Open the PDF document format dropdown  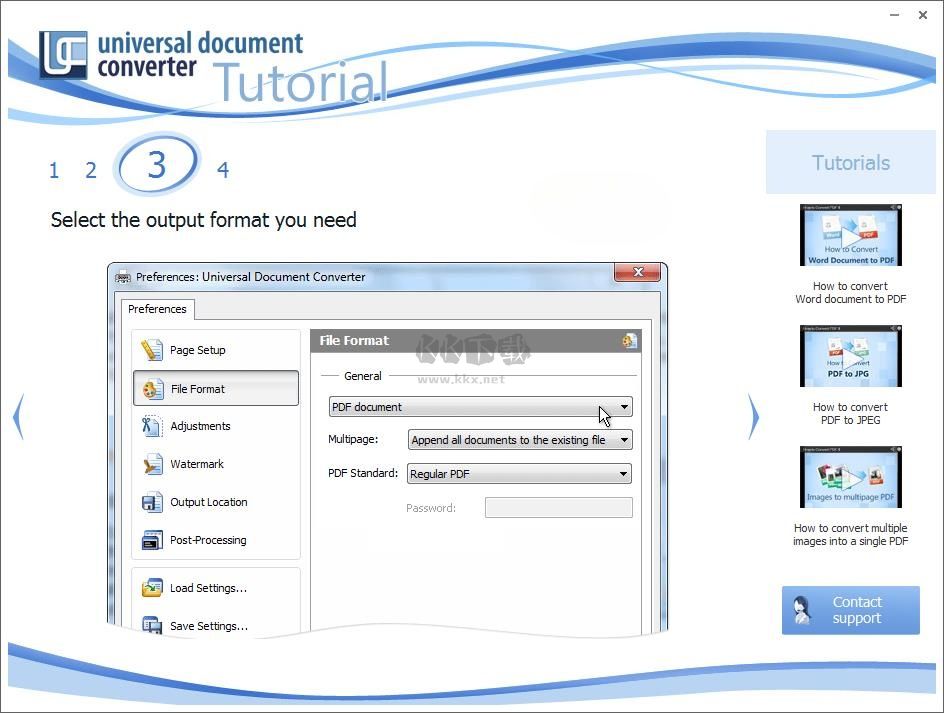click(x=623, y=407)
